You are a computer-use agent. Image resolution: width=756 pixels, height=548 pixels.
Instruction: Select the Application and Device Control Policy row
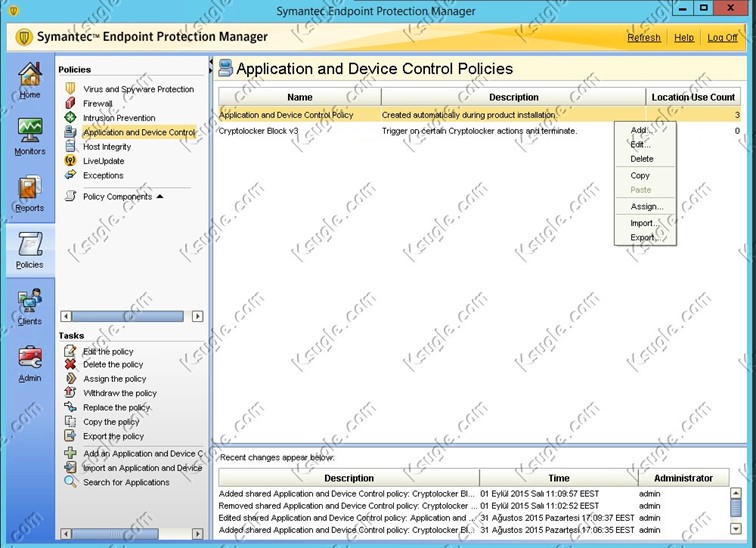tap(479, 115)
